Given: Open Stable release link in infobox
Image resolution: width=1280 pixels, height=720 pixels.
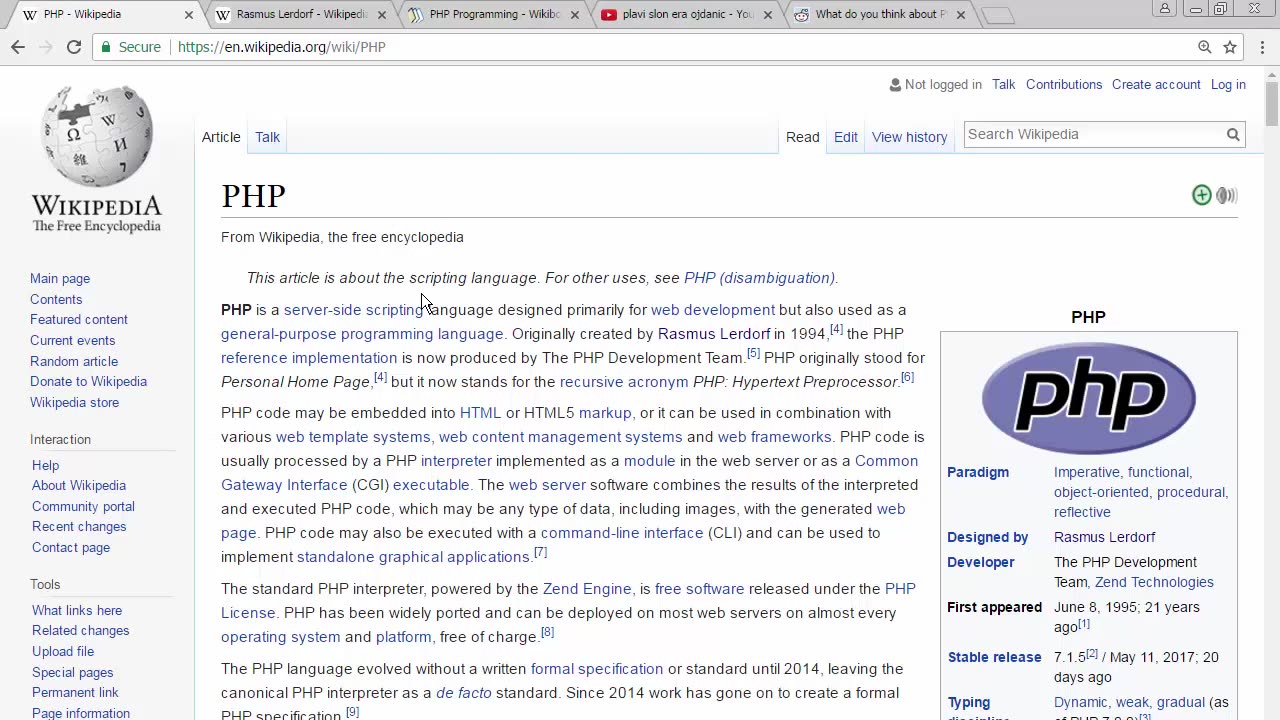Looking at the screenshot, I should pyautogui.click(x=994, y=657).
